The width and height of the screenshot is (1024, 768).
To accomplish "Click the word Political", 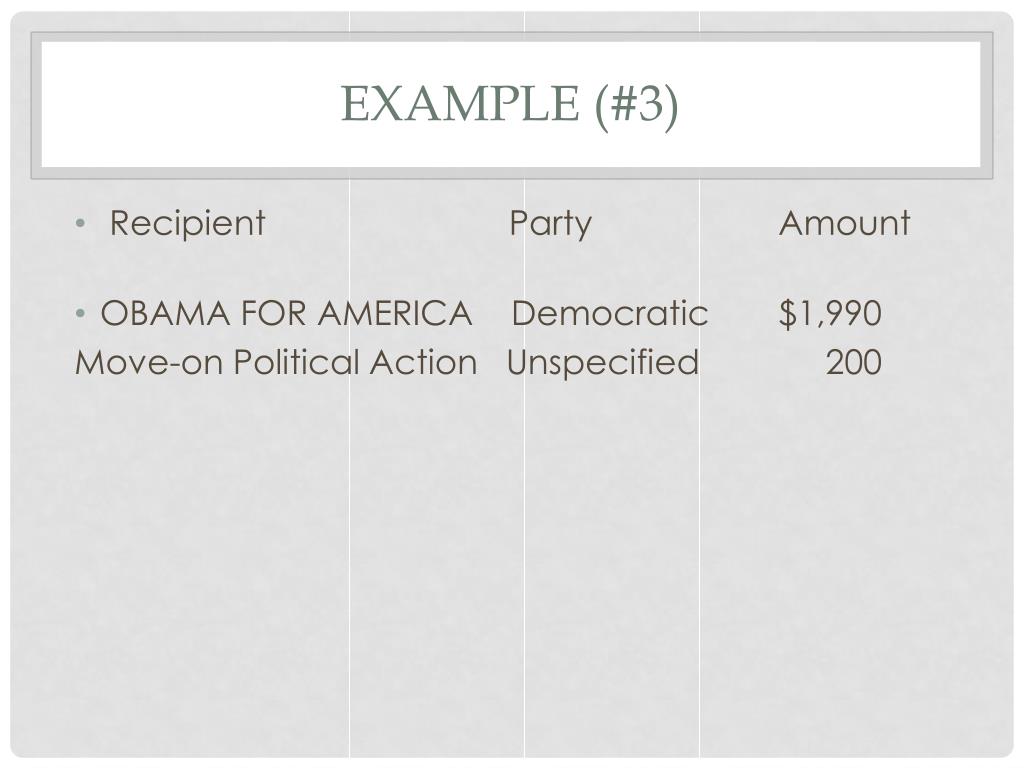I will (296, 362).
